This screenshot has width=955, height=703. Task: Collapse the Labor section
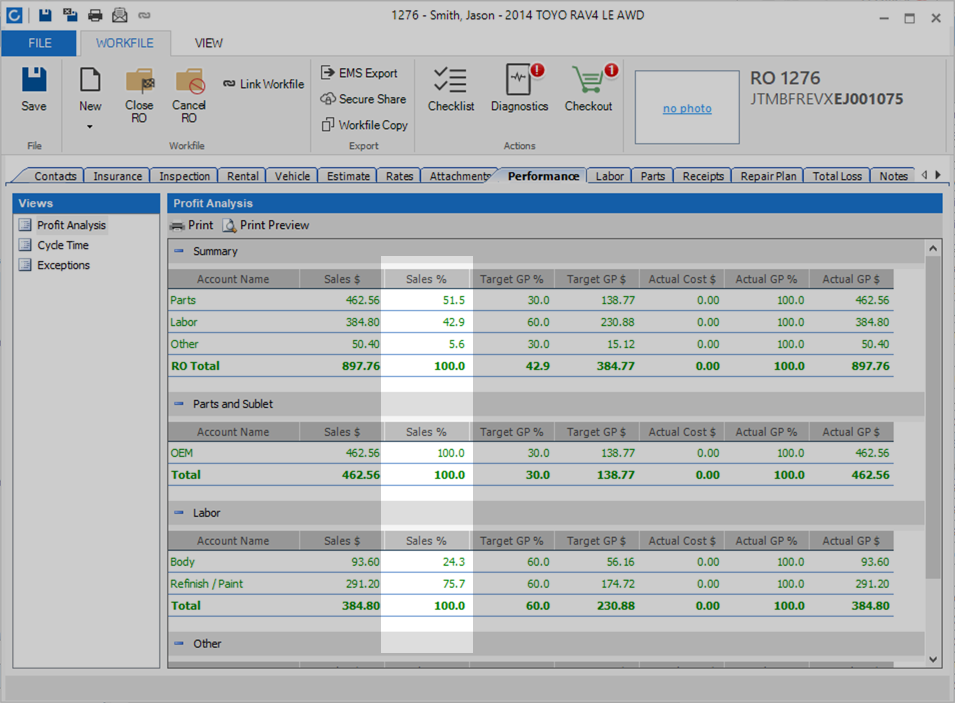point(179,513)
